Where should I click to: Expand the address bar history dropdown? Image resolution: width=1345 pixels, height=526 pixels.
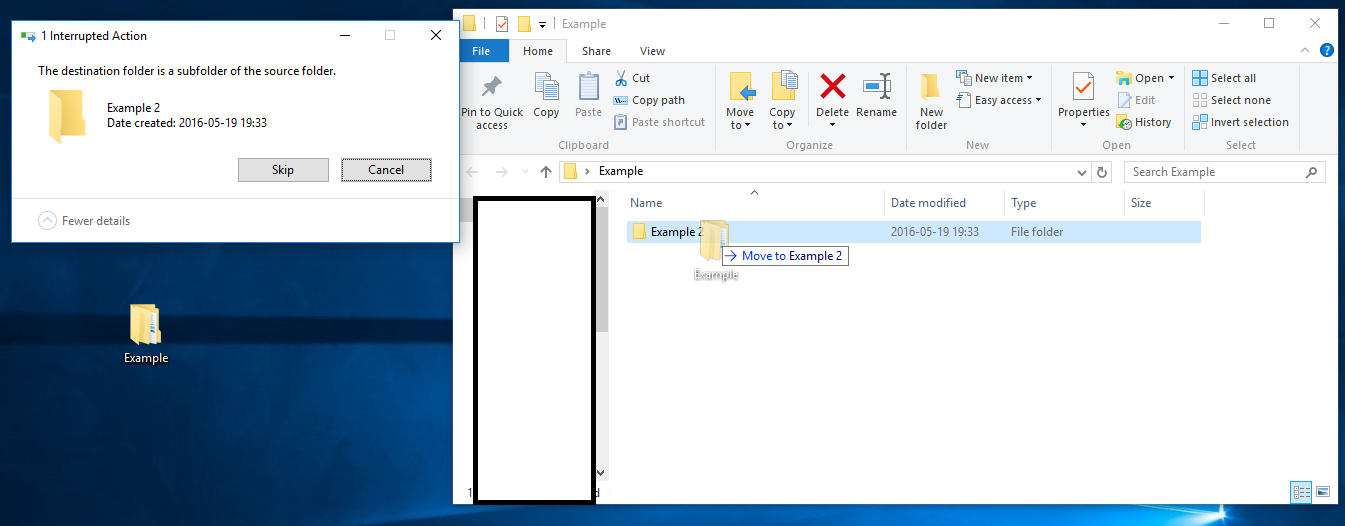pos(1081,172)
